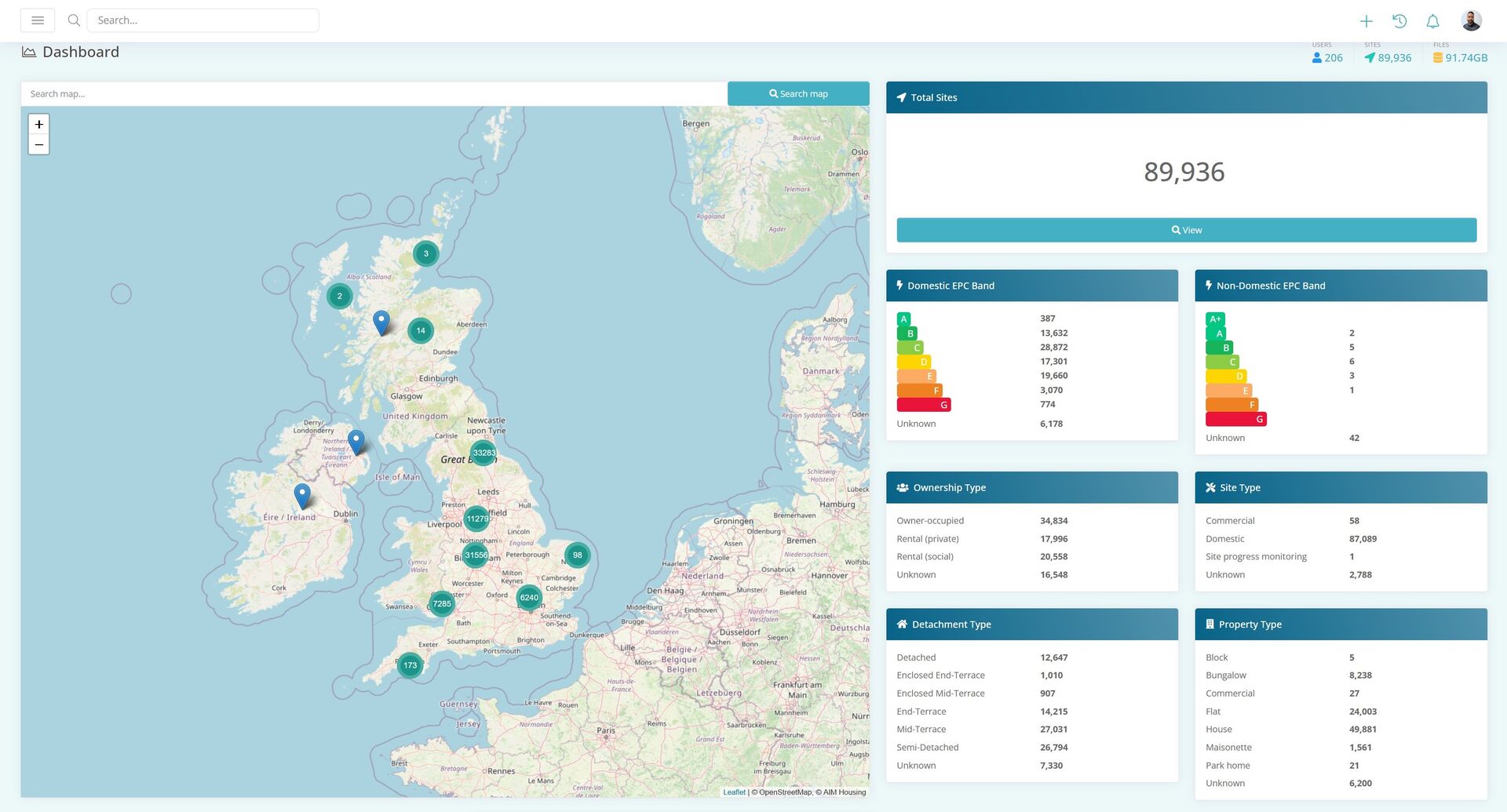Open the Leaflet attribution link
This screenshot has height=812, width=1507.
[x=734, y=792]
